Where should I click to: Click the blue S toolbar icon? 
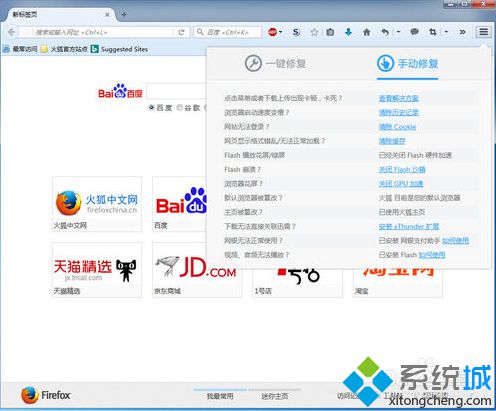(x=296, y=32)
